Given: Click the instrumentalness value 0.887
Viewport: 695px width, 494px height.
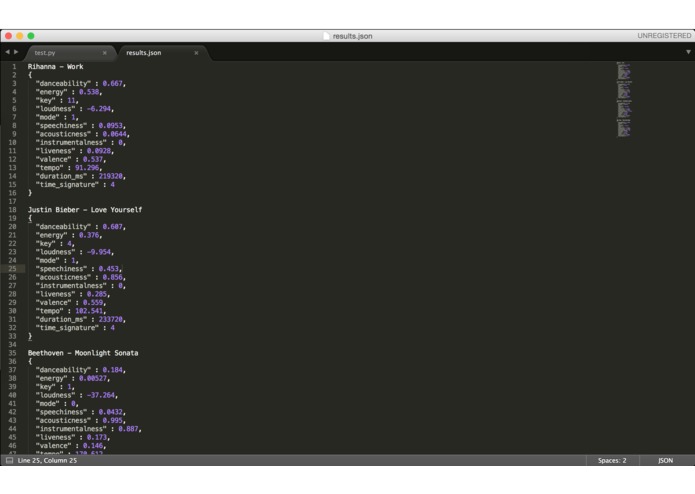Looking at the screenshot, I should click(x=129, y=428).
